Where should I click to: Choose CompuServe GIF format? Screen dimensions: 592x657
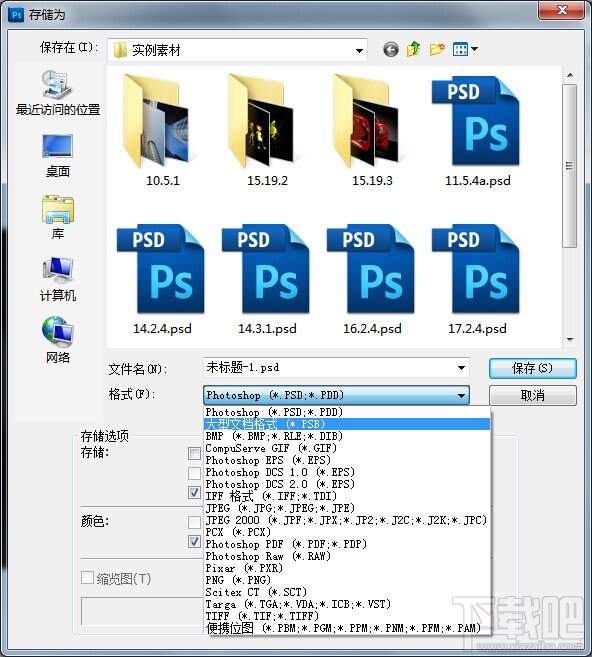click(347, 448)
